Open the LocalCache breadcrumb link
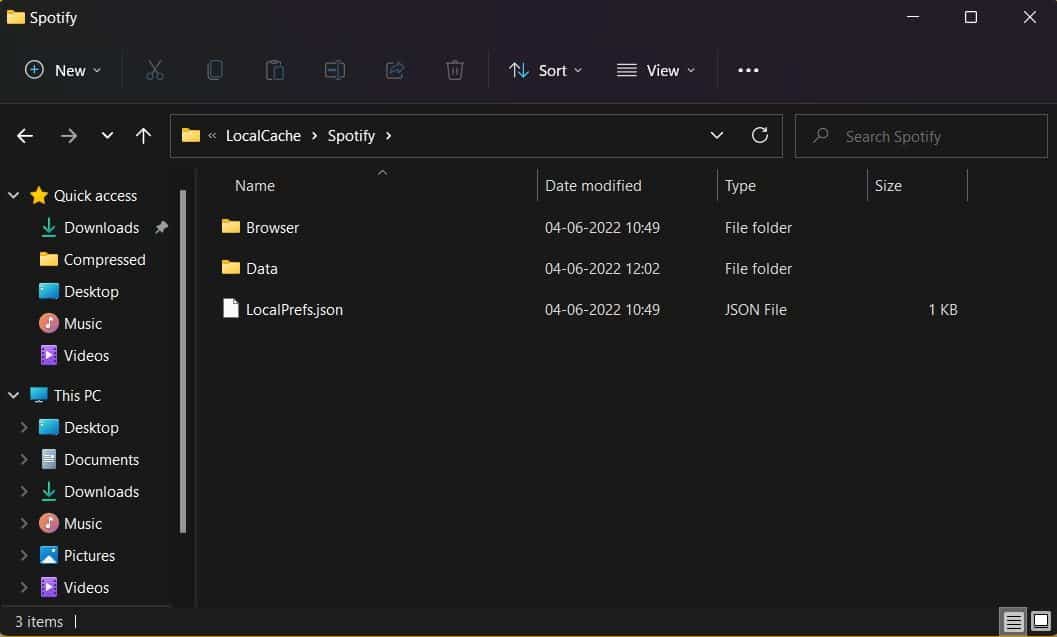This screenshot has height=637, width=1057. 263,135
